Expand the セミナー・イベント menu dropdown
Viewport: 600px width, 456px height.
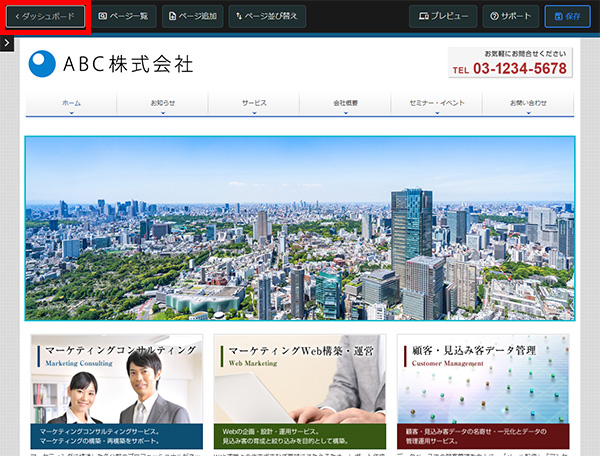pyautogui.click(x=436, y=104)
